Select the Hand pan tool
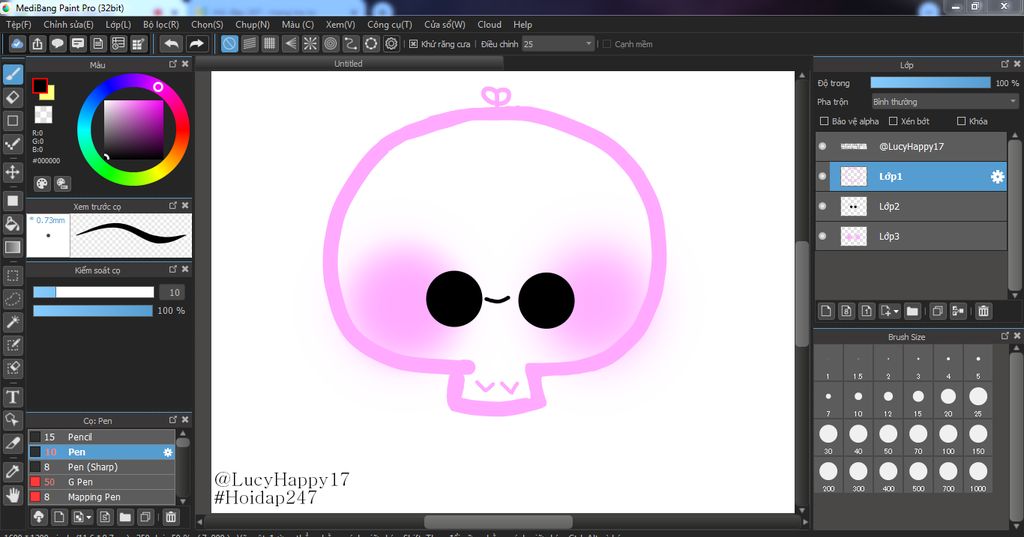The height and width of the screenshot is (537, 1024). click(12, 495)
